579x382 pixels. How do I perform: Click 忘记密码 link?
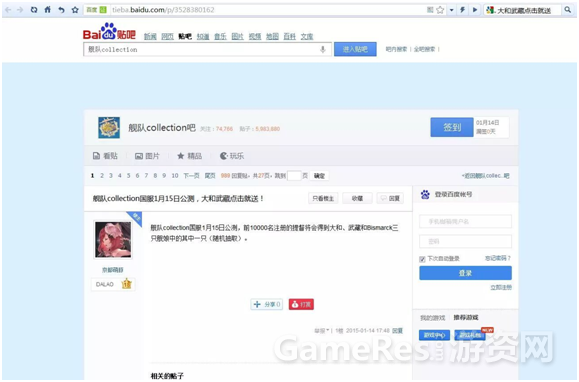point(498,258)
